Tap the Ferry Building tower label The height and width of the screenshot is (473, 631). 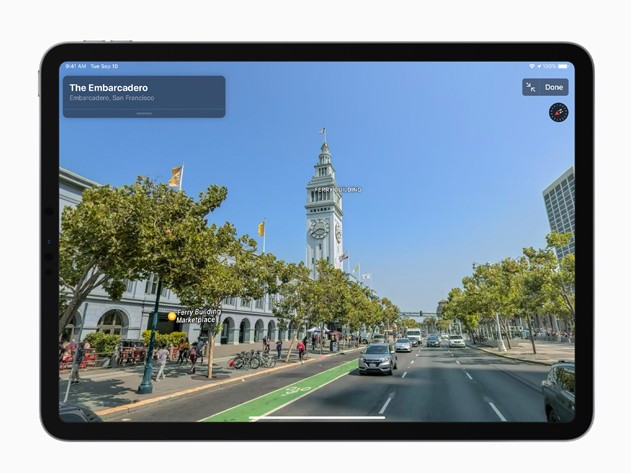pos(338,190)
